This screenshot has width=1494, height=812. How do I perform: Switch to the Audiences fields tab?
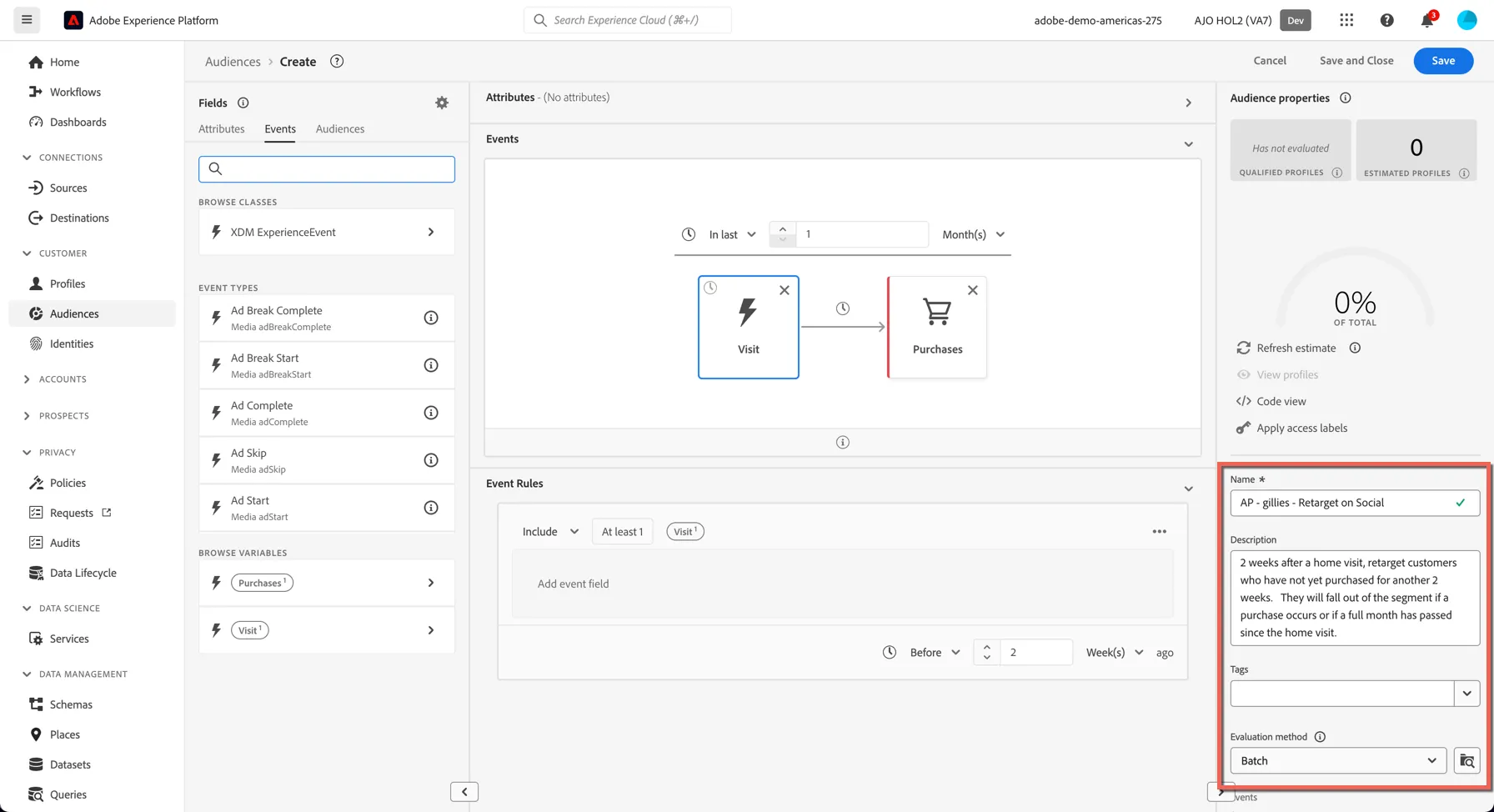(340, 128)
